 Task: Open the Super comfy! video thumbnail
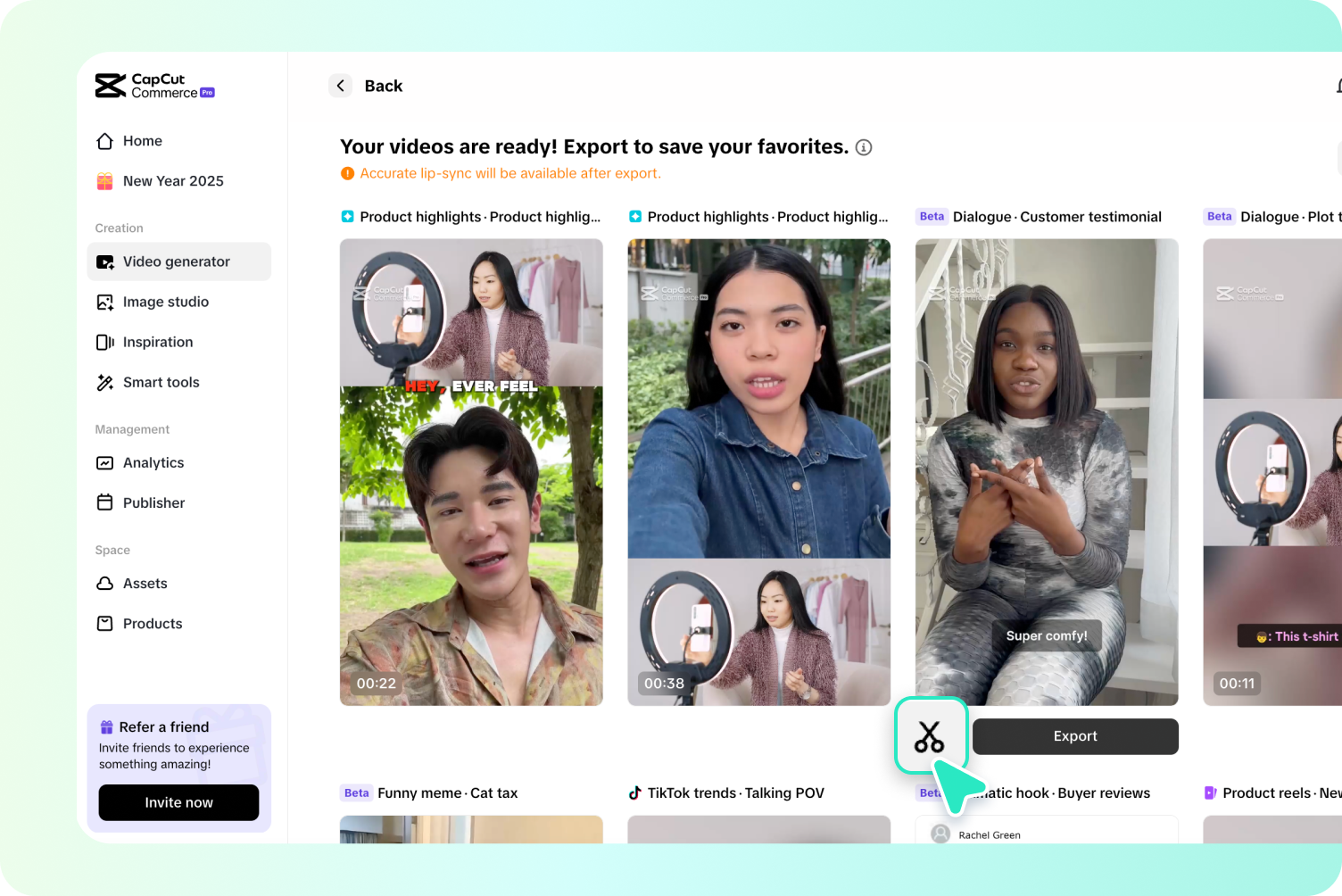coord(1047,472)
